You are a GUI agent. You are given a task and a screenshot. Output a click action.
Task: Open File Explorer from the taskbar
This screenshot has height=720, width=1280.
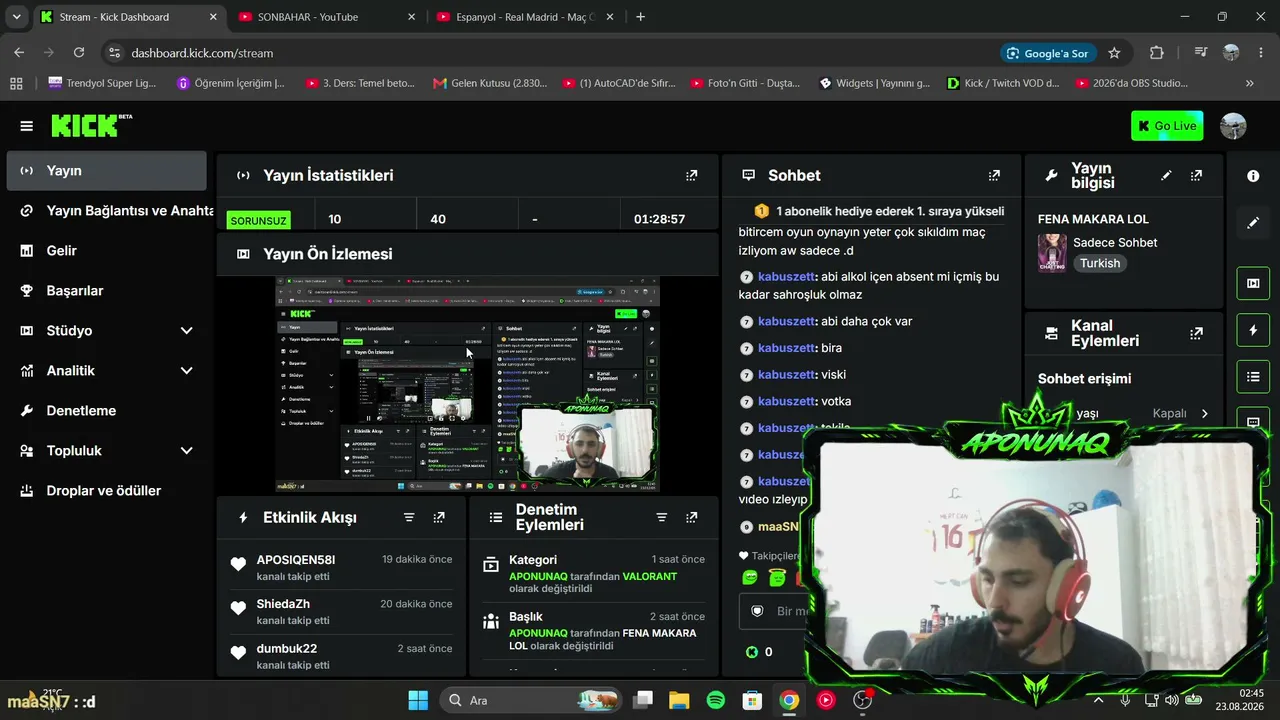click(679, 700)
